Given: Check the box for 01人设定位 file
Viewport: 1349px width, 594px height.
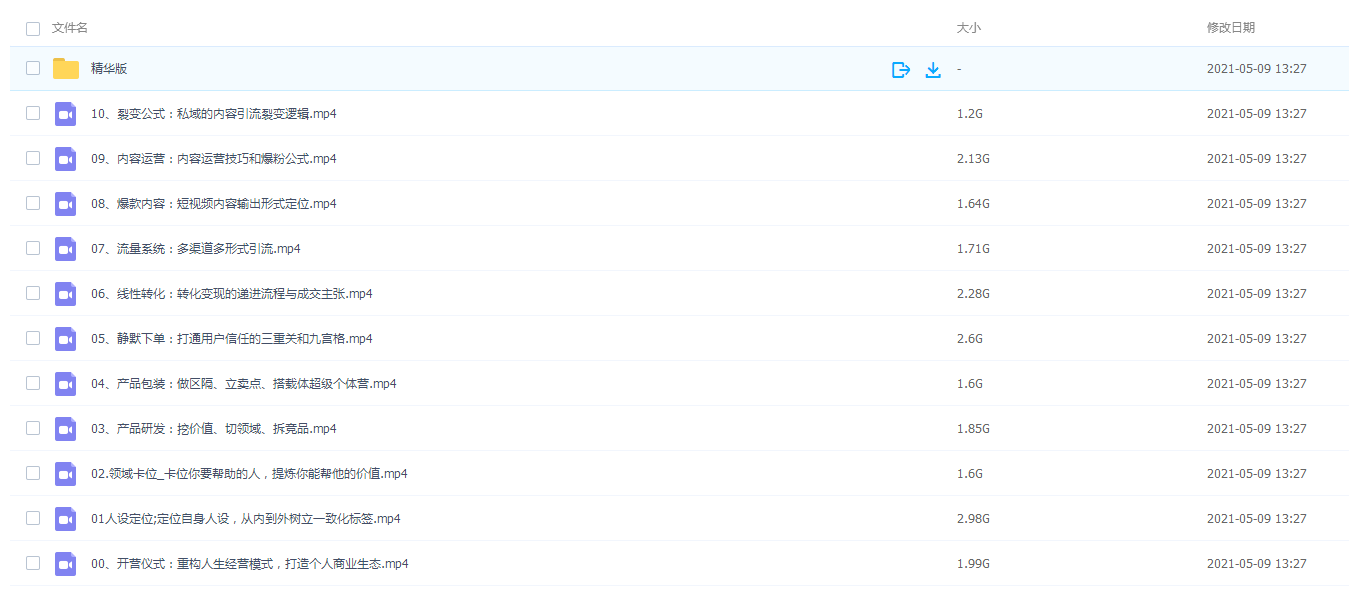Looking at the screenshot, I should 33,518.
